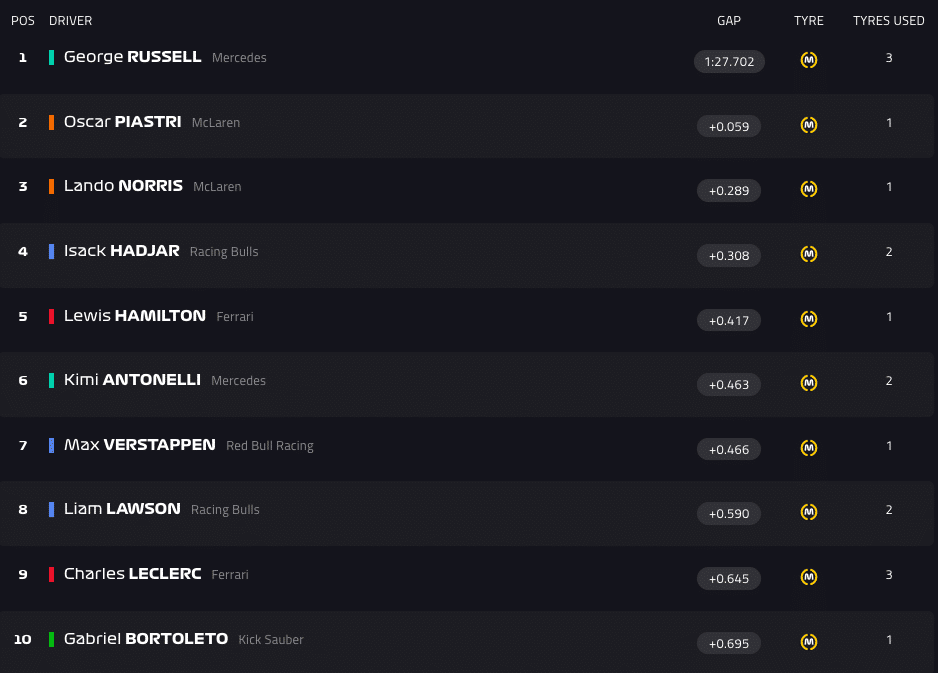Select Leclerc's +0.645 gap badge

(x=729, y=579)
